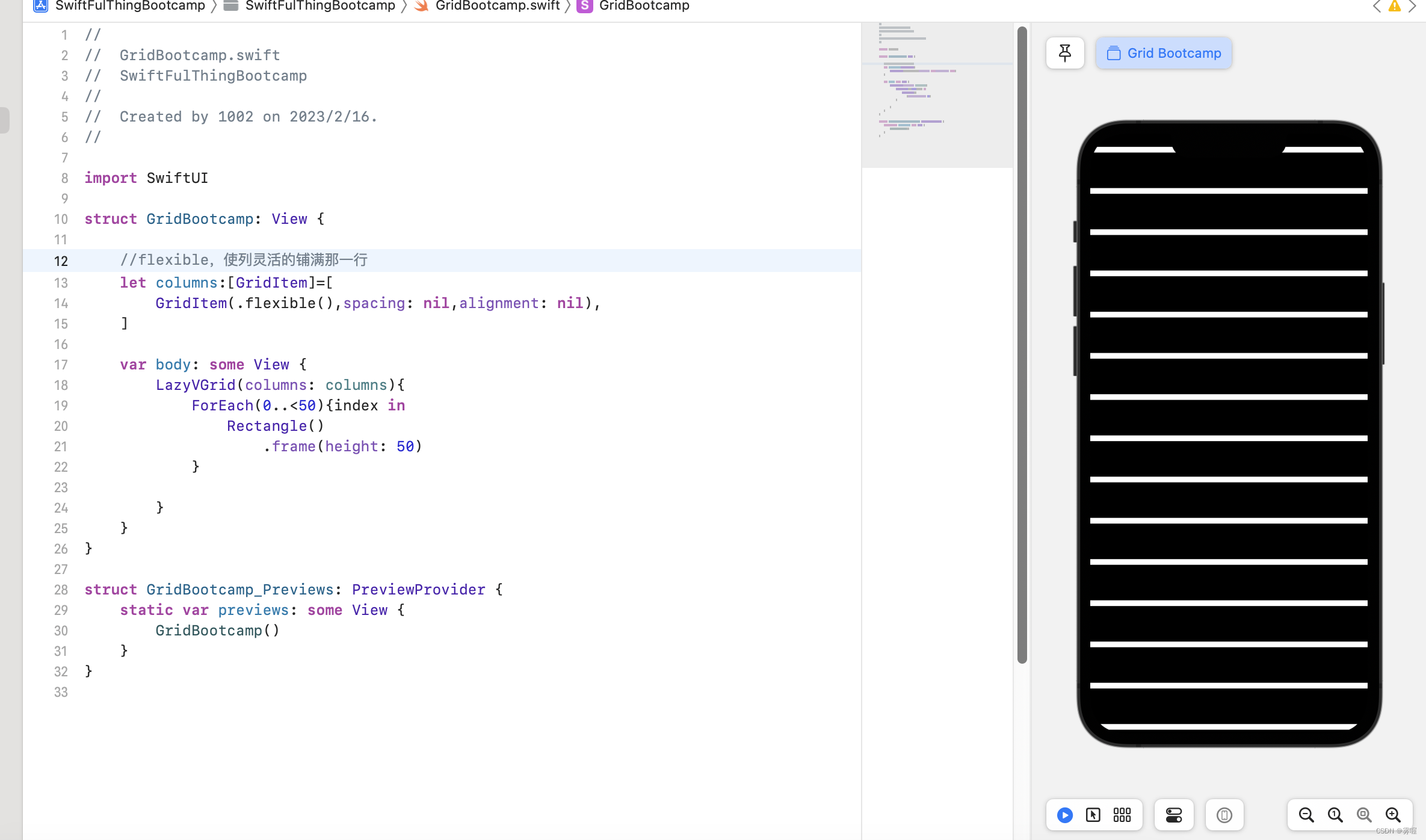Open the preview device selector icon
The width and height of the screenshot is (1426, 840).
pyautogui.click(x=1224, y=815)
